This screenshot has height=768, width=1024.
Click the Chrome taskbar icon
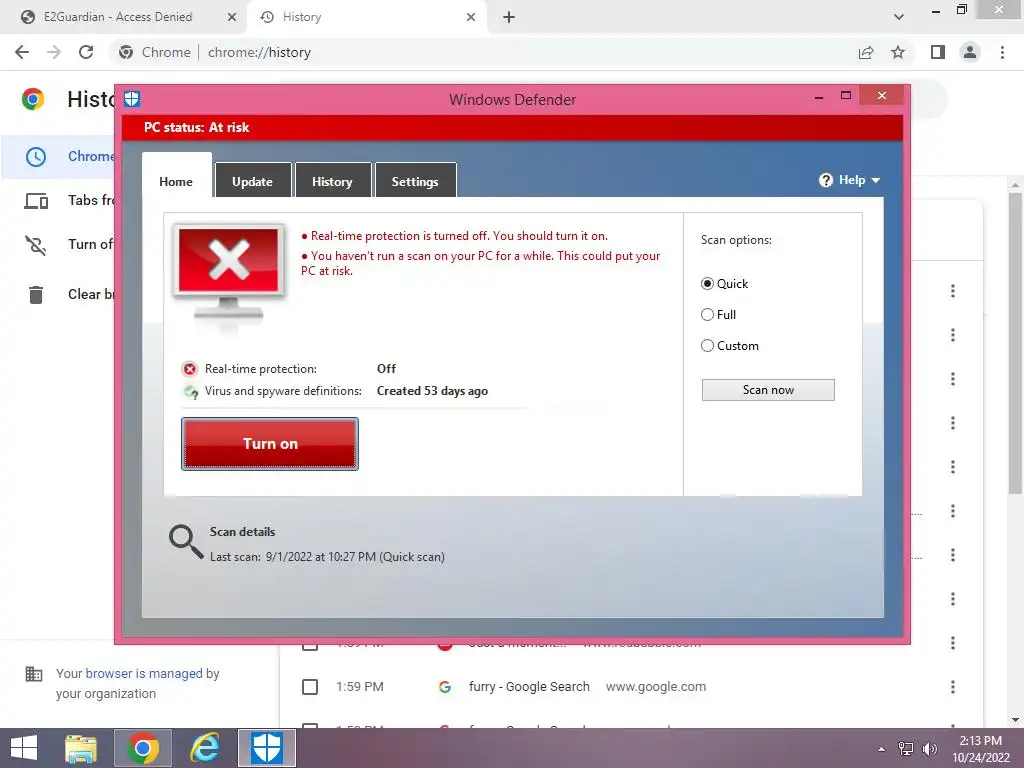pyautogui.click(x=143, y=748)
